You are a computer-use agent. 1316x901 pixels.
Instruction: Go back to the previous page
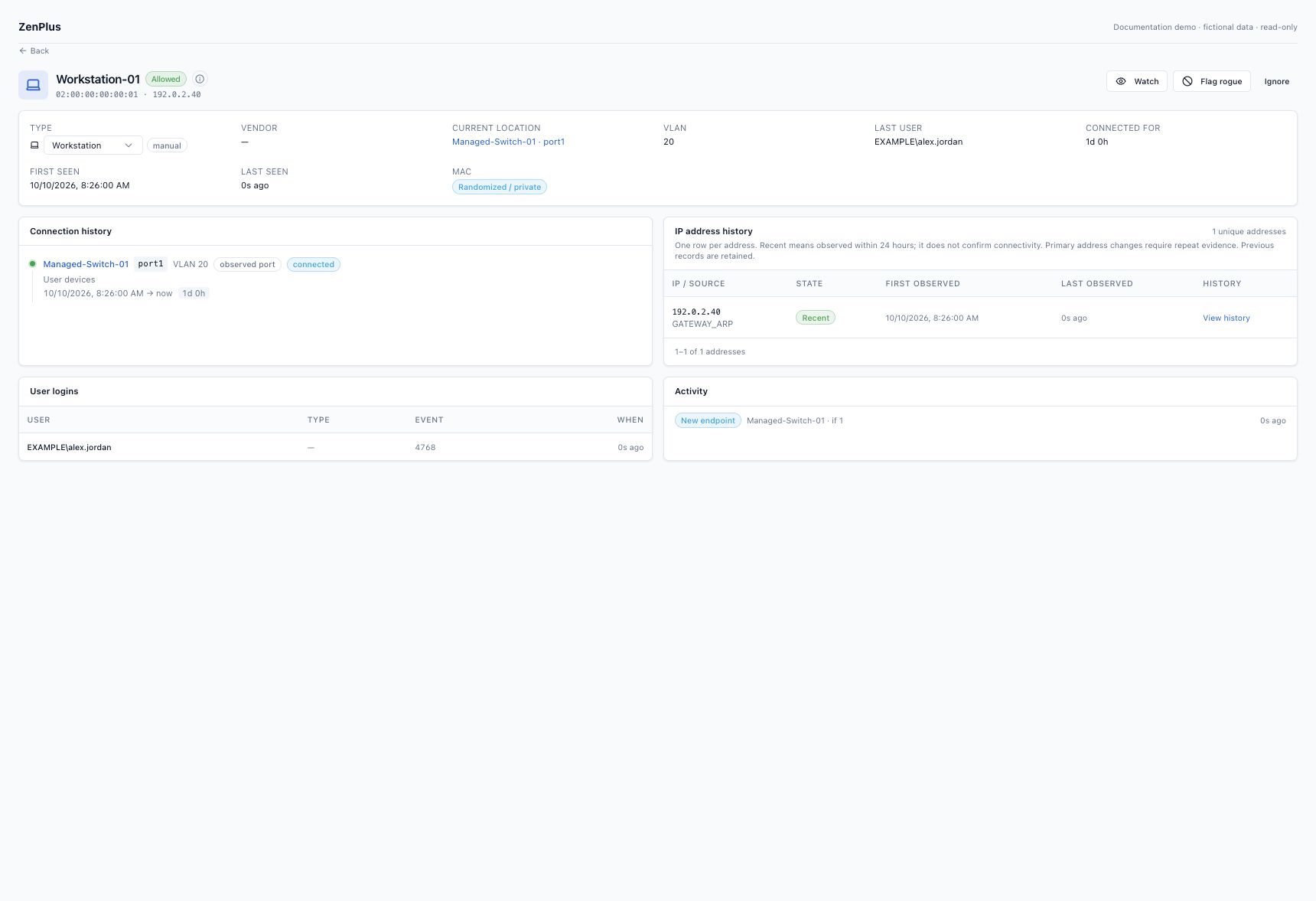[34, 51]
